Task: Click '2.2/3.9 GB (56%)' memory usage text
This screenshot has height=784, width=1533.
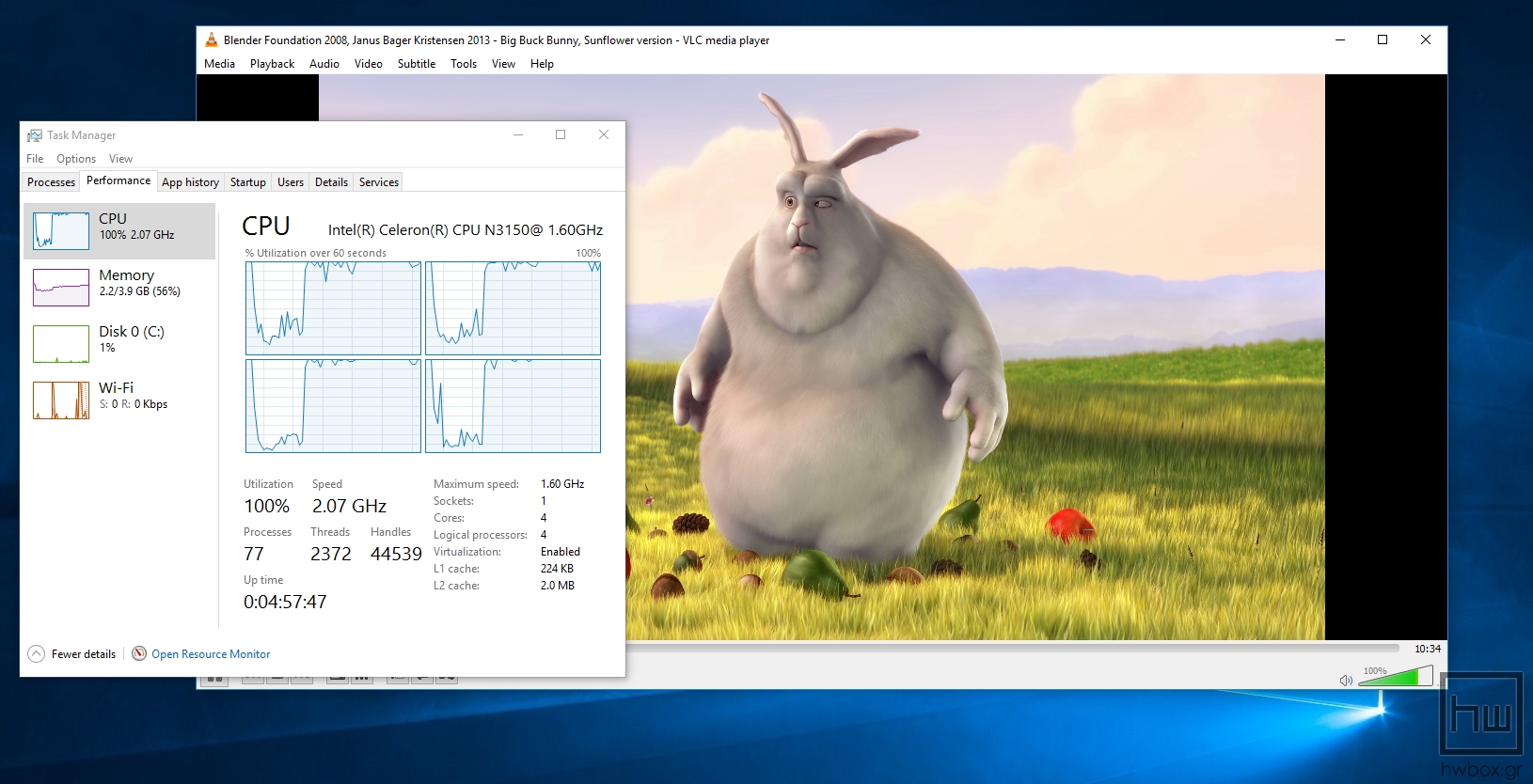Action: 139,291
